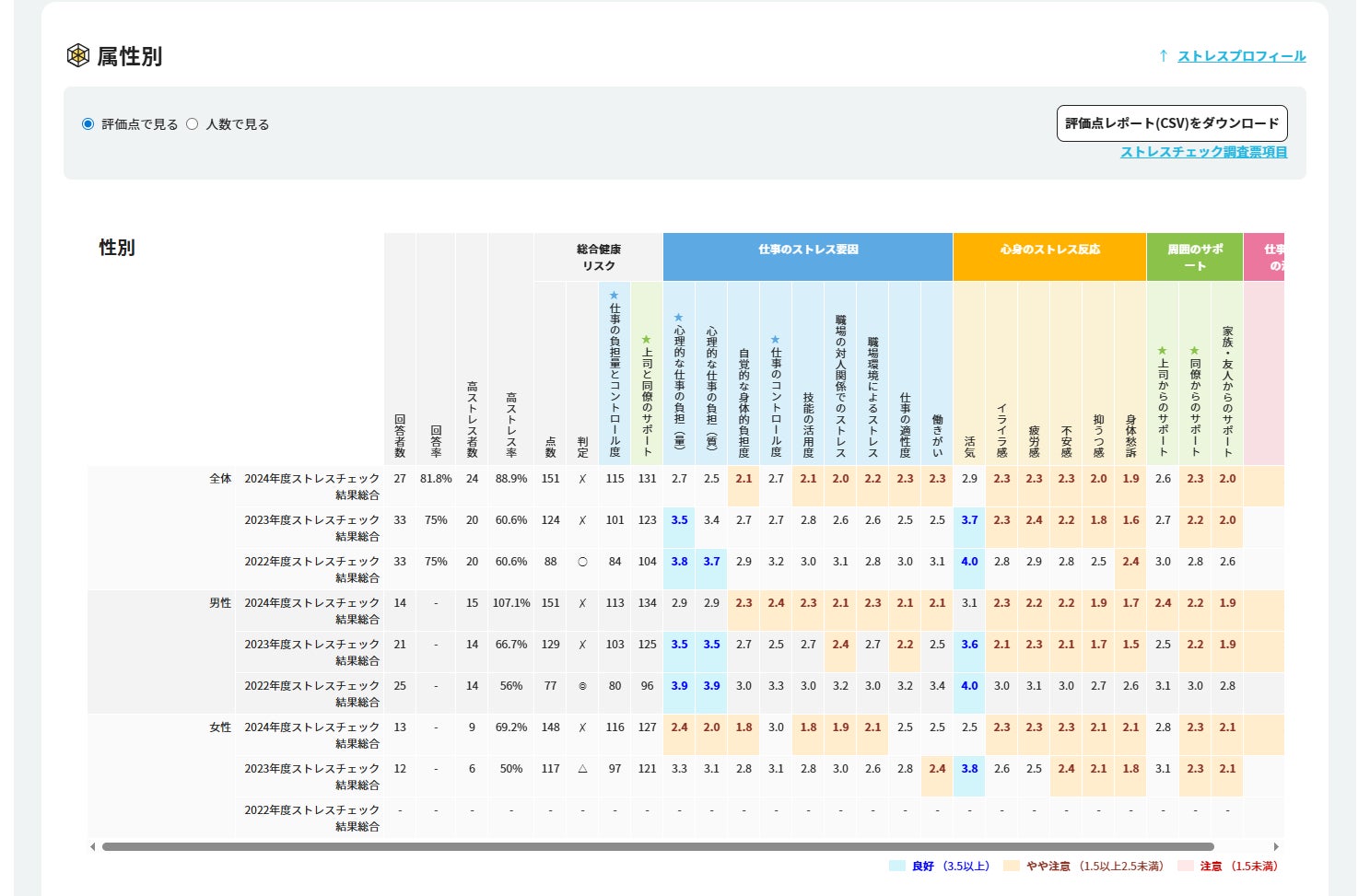This screenshot has width=1370, height=896.
Task: Click the hexagon icon beside 属性別 heading
Action: pyautogui.click(x=78, y=55)
